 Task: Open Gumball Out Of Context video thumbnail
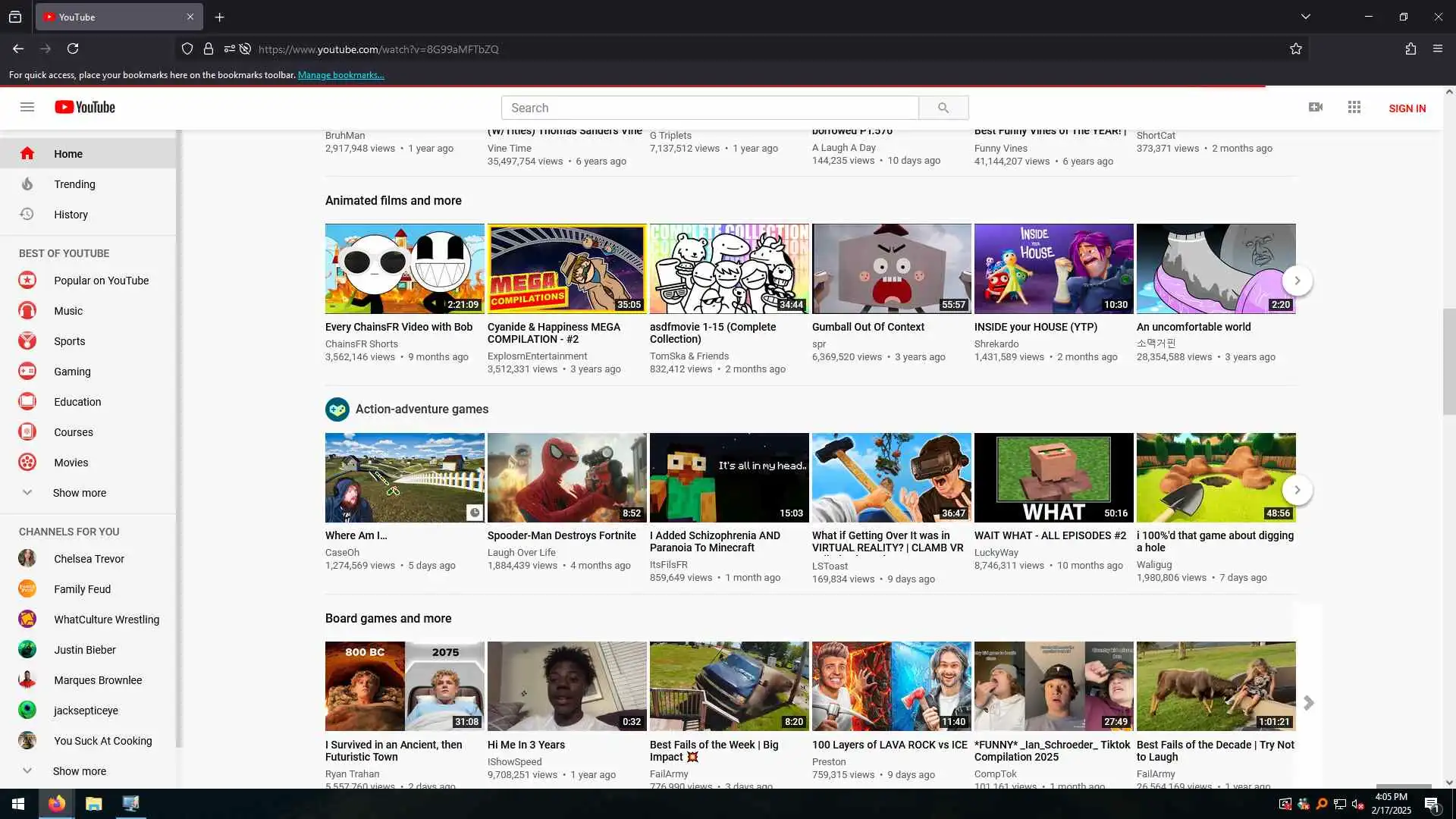(x=891, y=268)
